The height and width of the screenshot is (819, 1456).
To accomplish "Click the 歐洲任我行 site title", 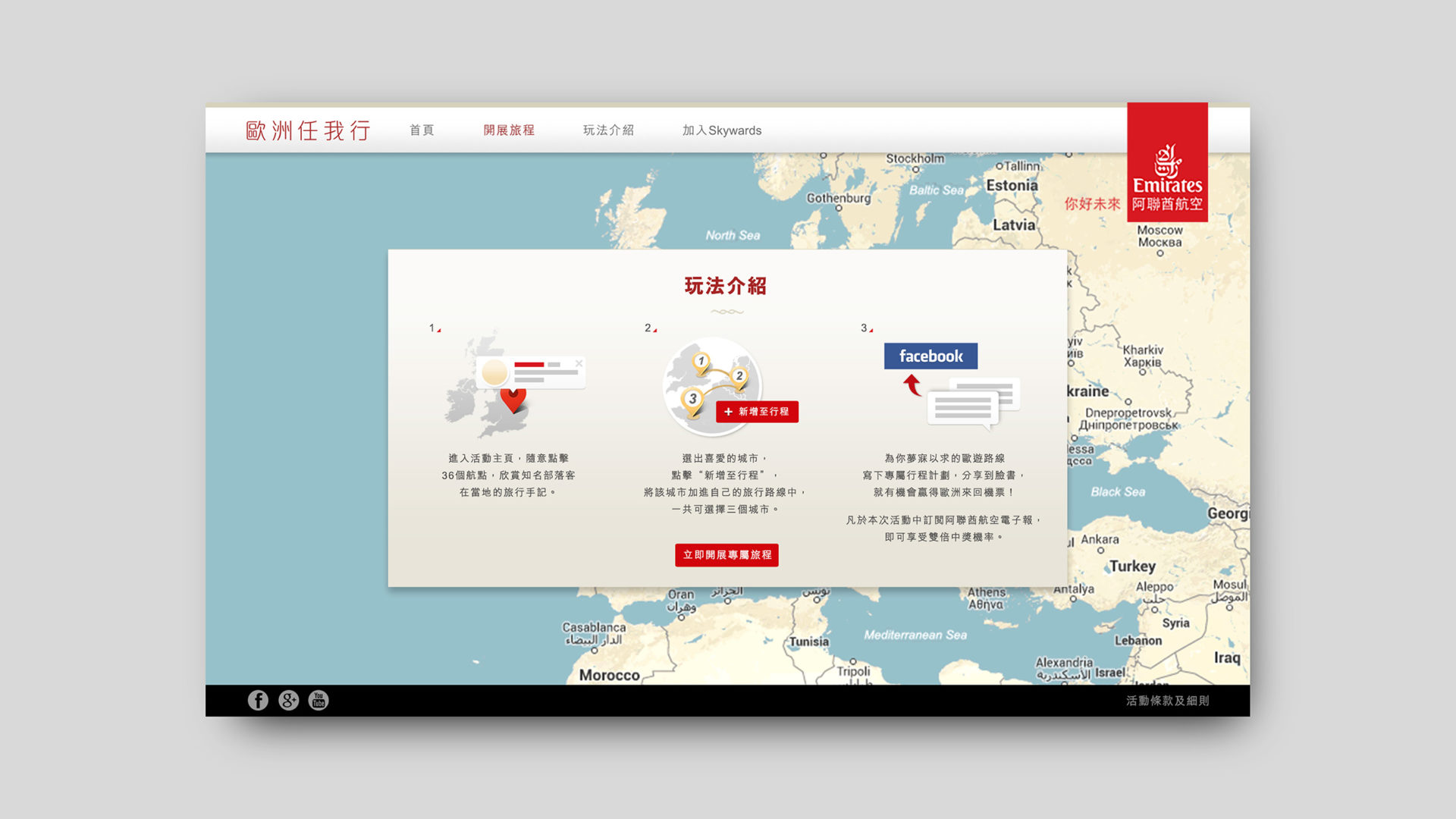I will 308,130.
